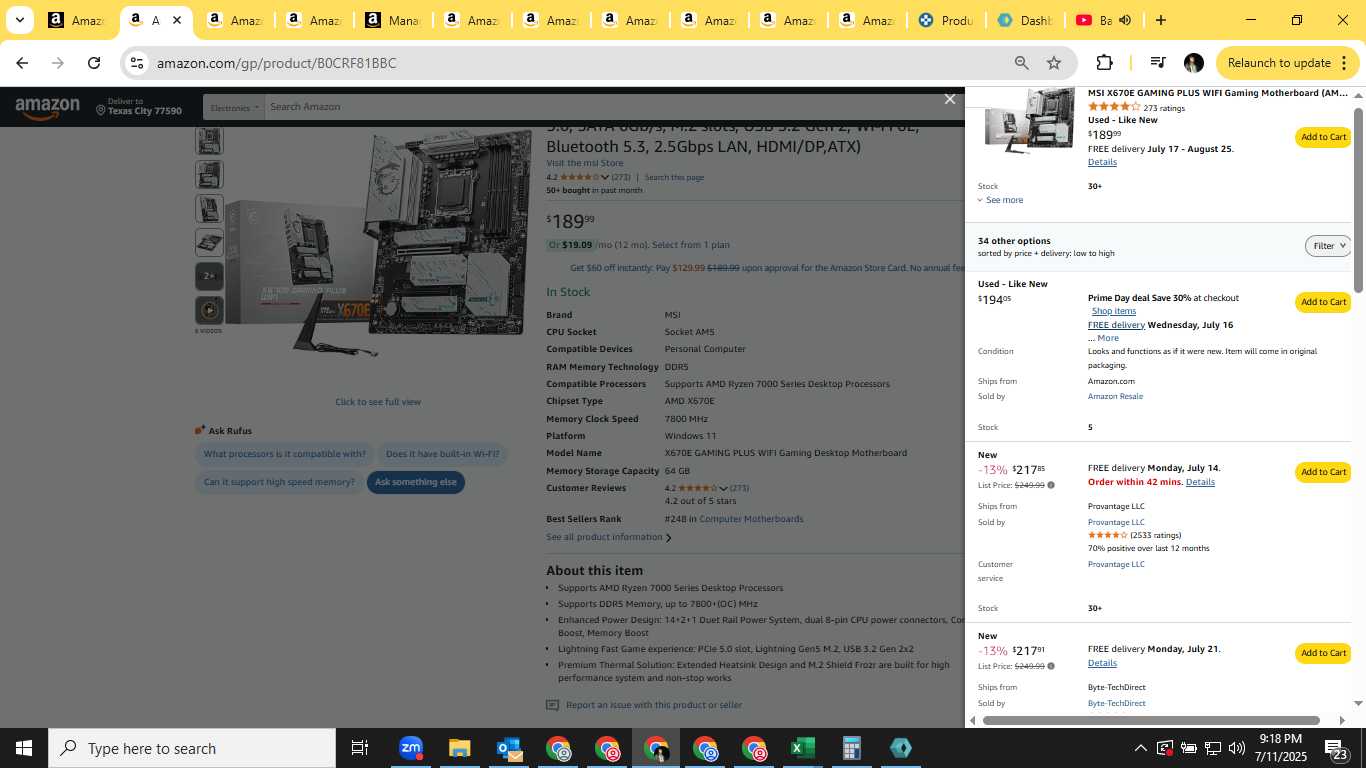
Task: Select the fourth product thumbnail
Action: (209, 242)
